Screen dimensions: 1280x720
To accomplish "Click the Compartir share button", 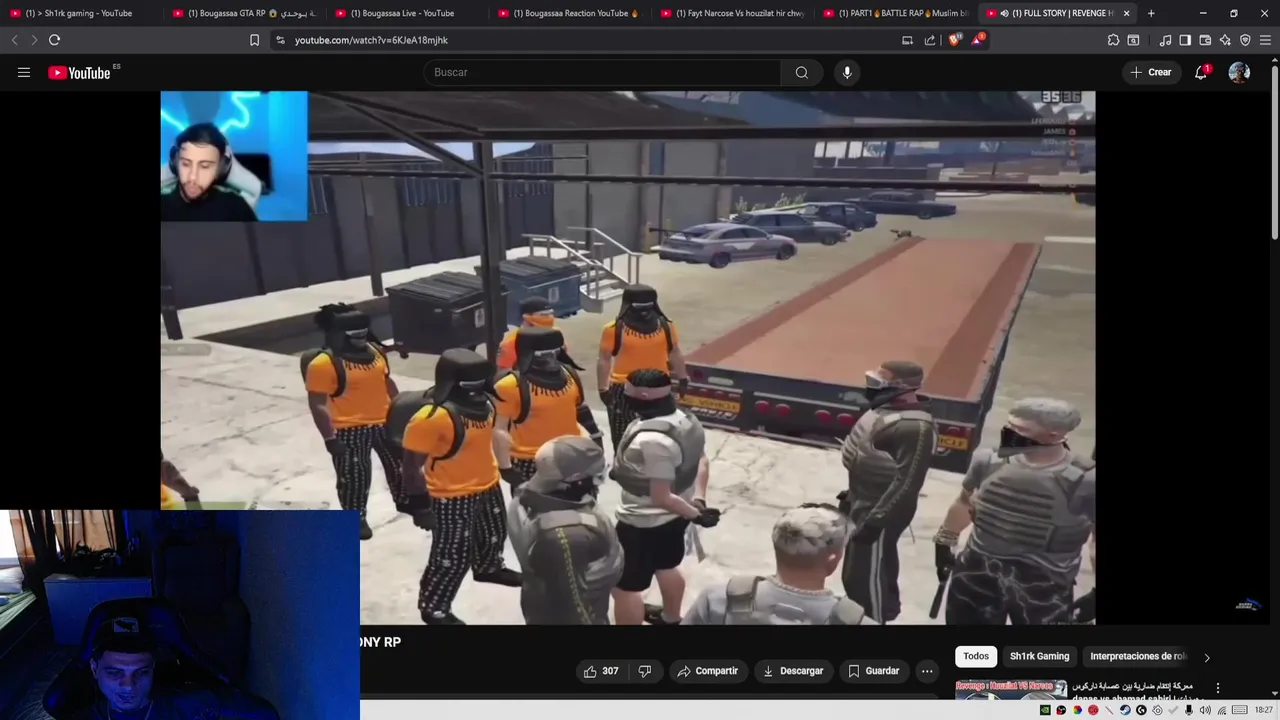I will click(707, 671).
